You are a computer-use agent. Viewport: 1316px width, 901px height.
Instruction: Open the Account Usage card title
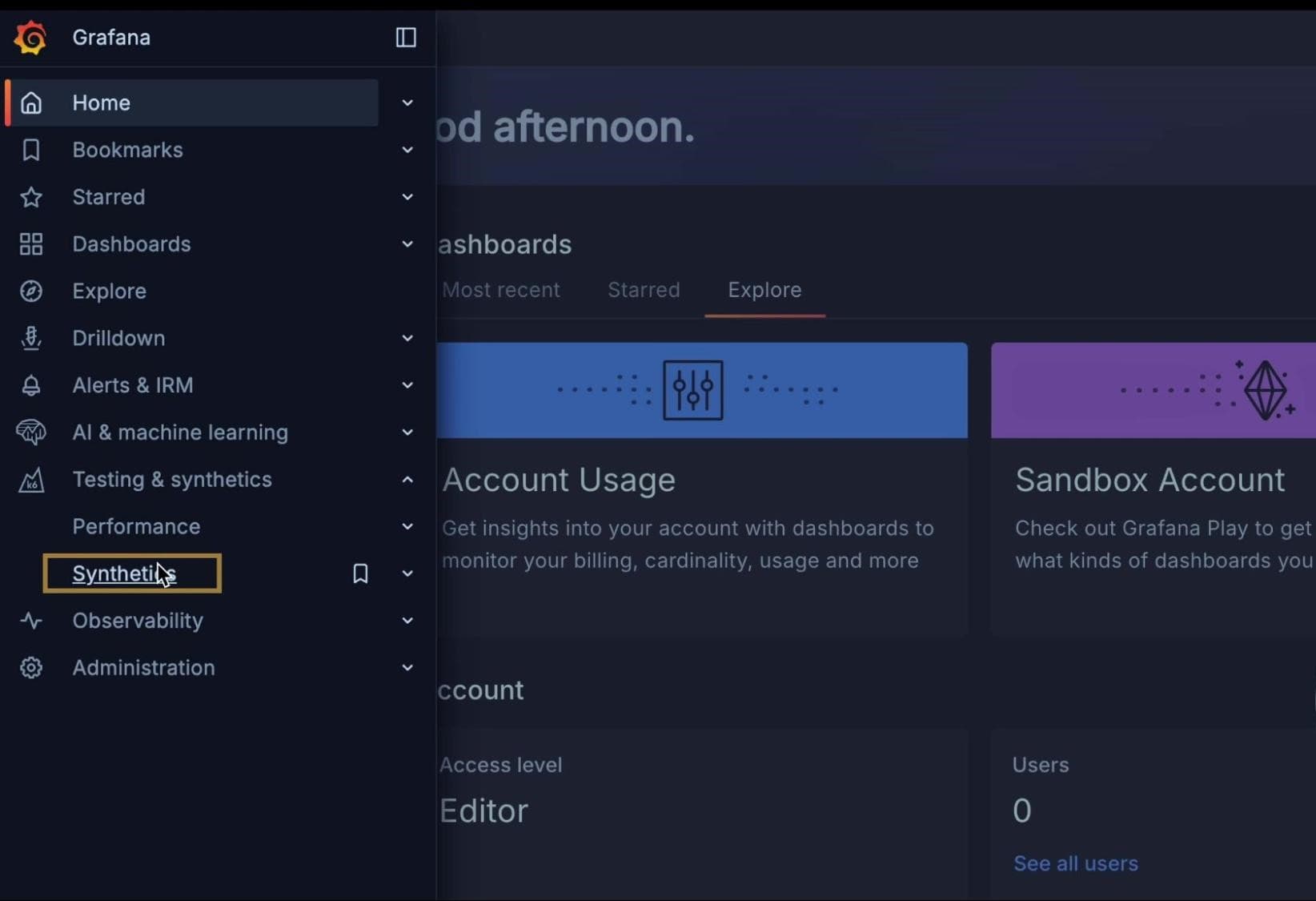(559, 480)
